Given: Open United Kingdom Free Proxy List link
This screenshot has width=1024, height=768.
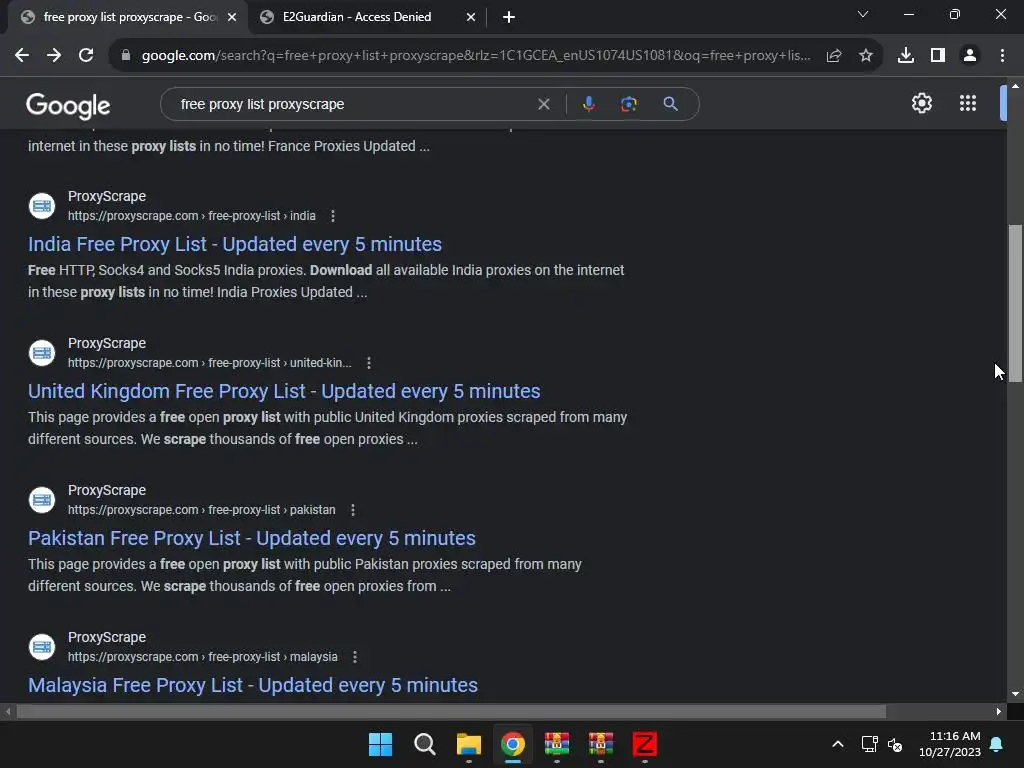Looking at the screenshot, I should click(284, 391).
